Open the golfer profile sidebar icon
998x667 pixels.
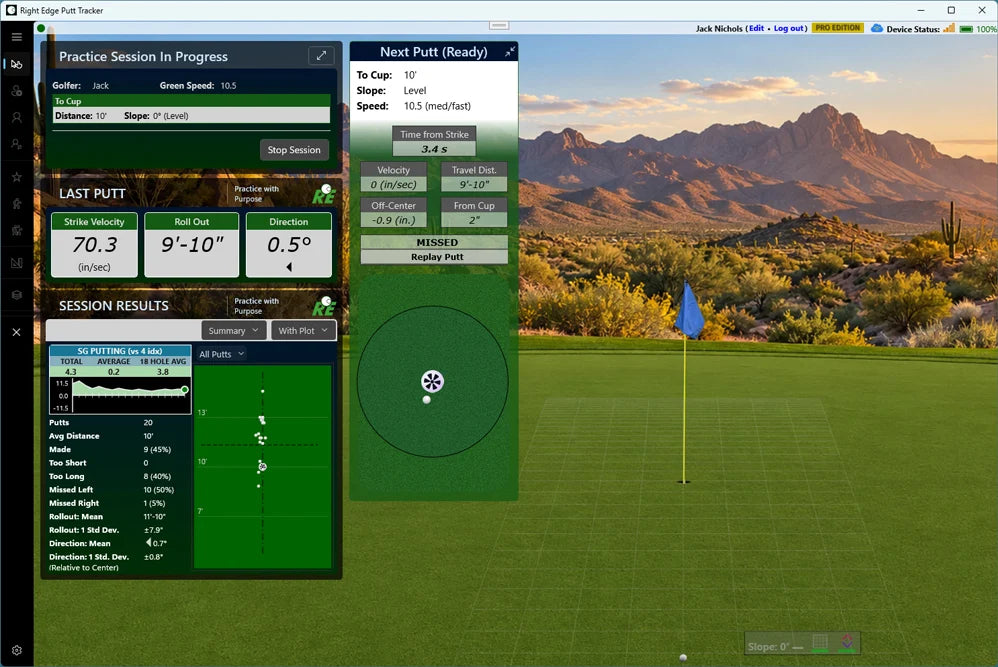pos(17,118)
